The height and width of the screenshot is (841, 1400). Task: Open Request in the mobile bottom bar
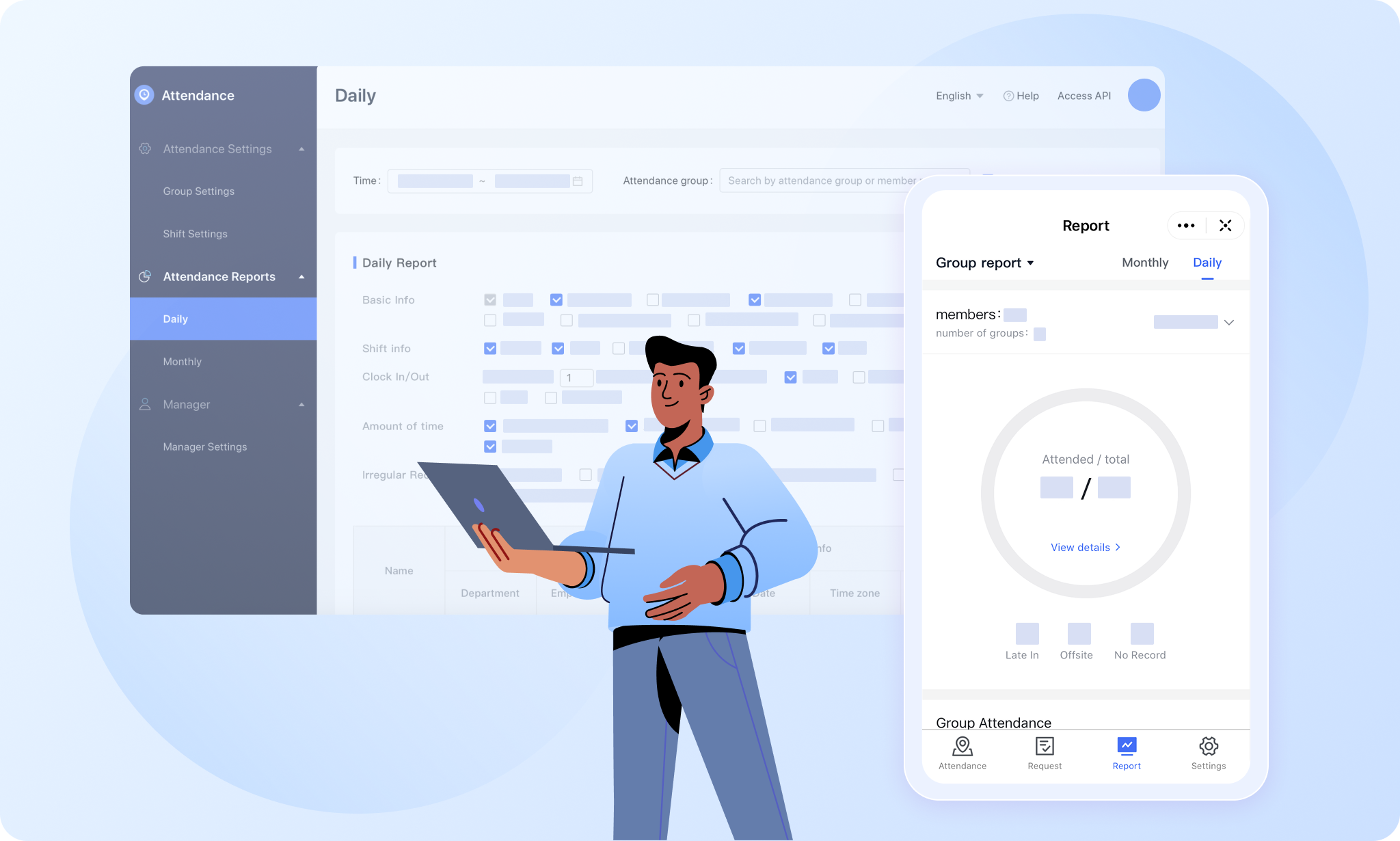[x=1045, y=753]
